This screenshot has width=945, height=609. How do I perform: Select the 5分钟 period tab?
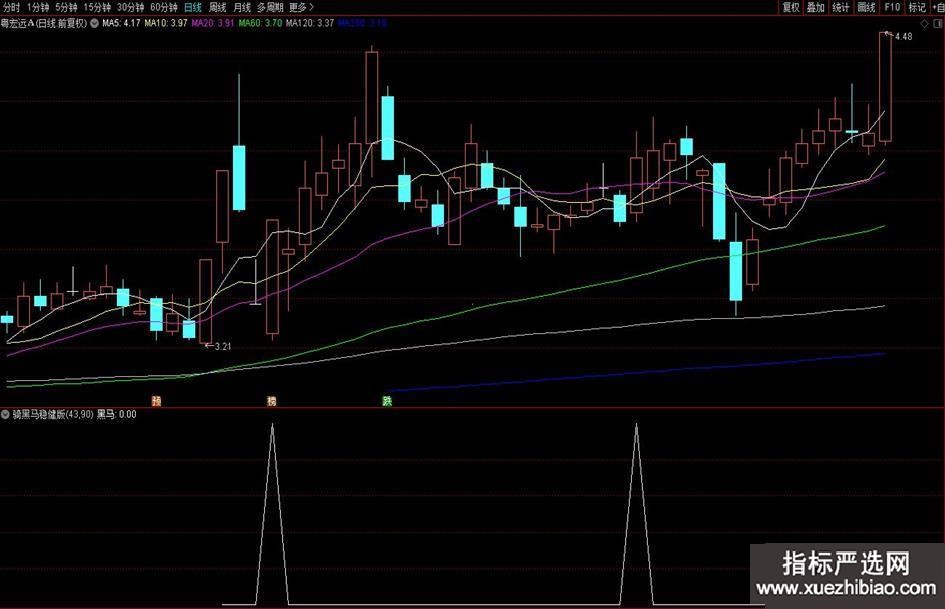66,7
